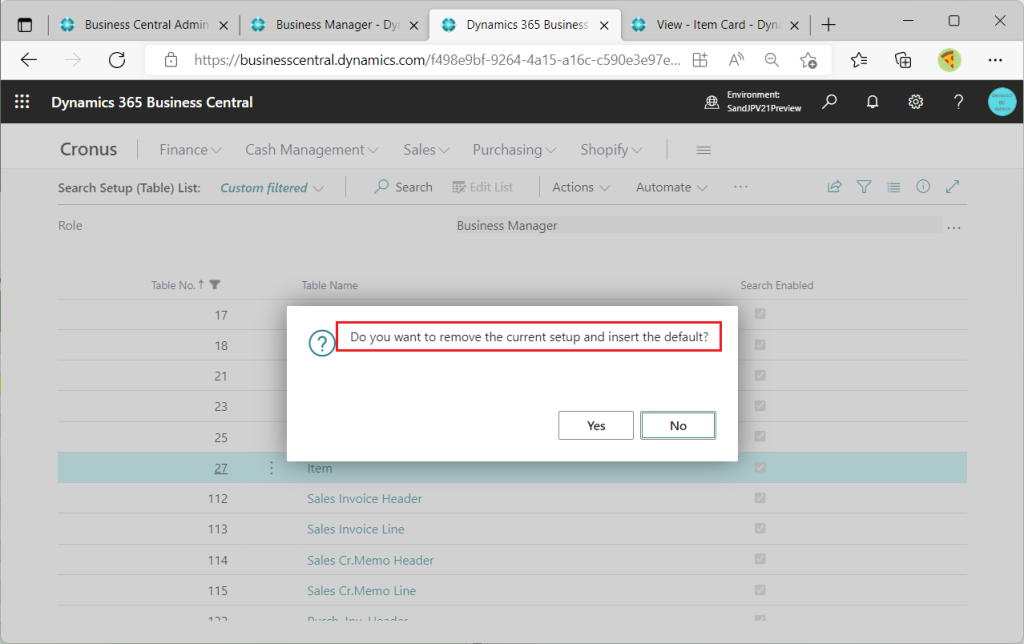Open the user account avatar
The image size is (1024, 644).
click(1002, 102)
